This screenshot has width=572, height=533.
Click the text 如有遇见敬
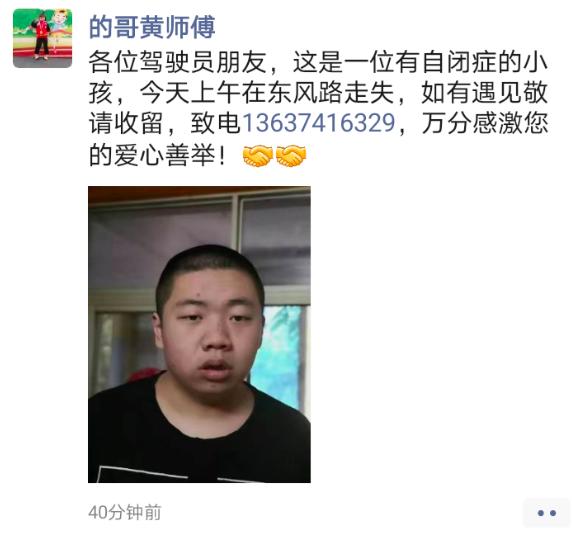tap(485, 92)
